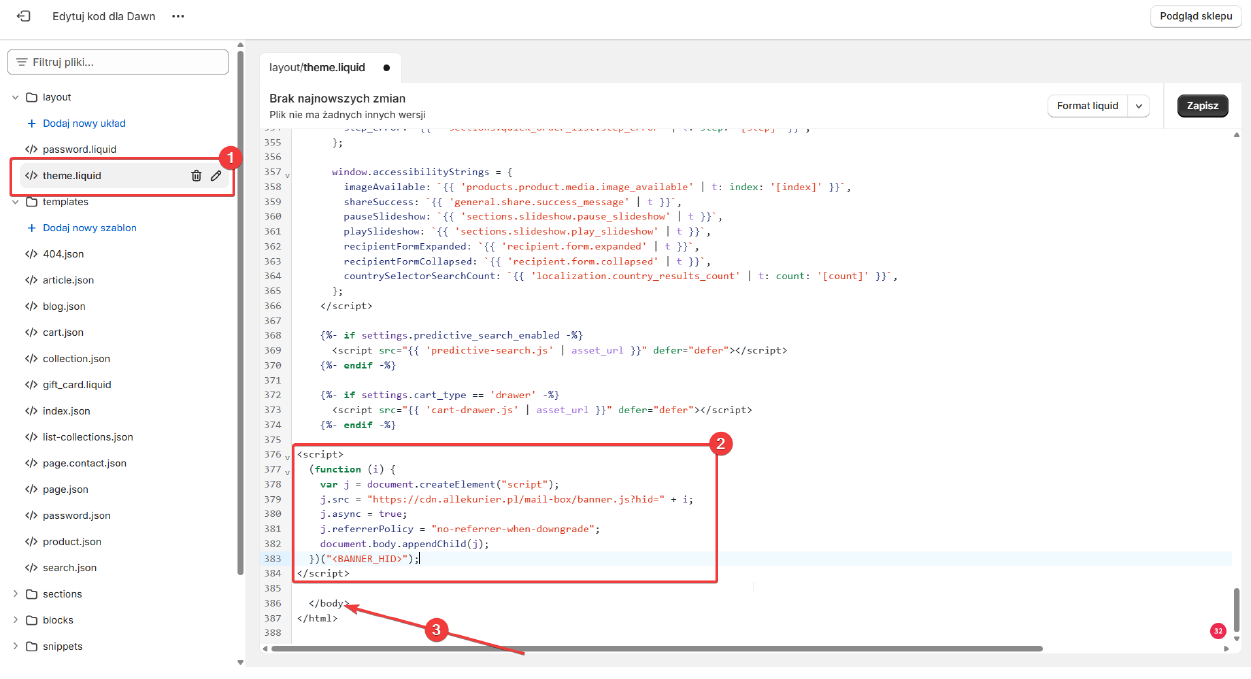1251x679 pixels.
Task: Exit the code editor using the back icon
Action: coord(24,16)
